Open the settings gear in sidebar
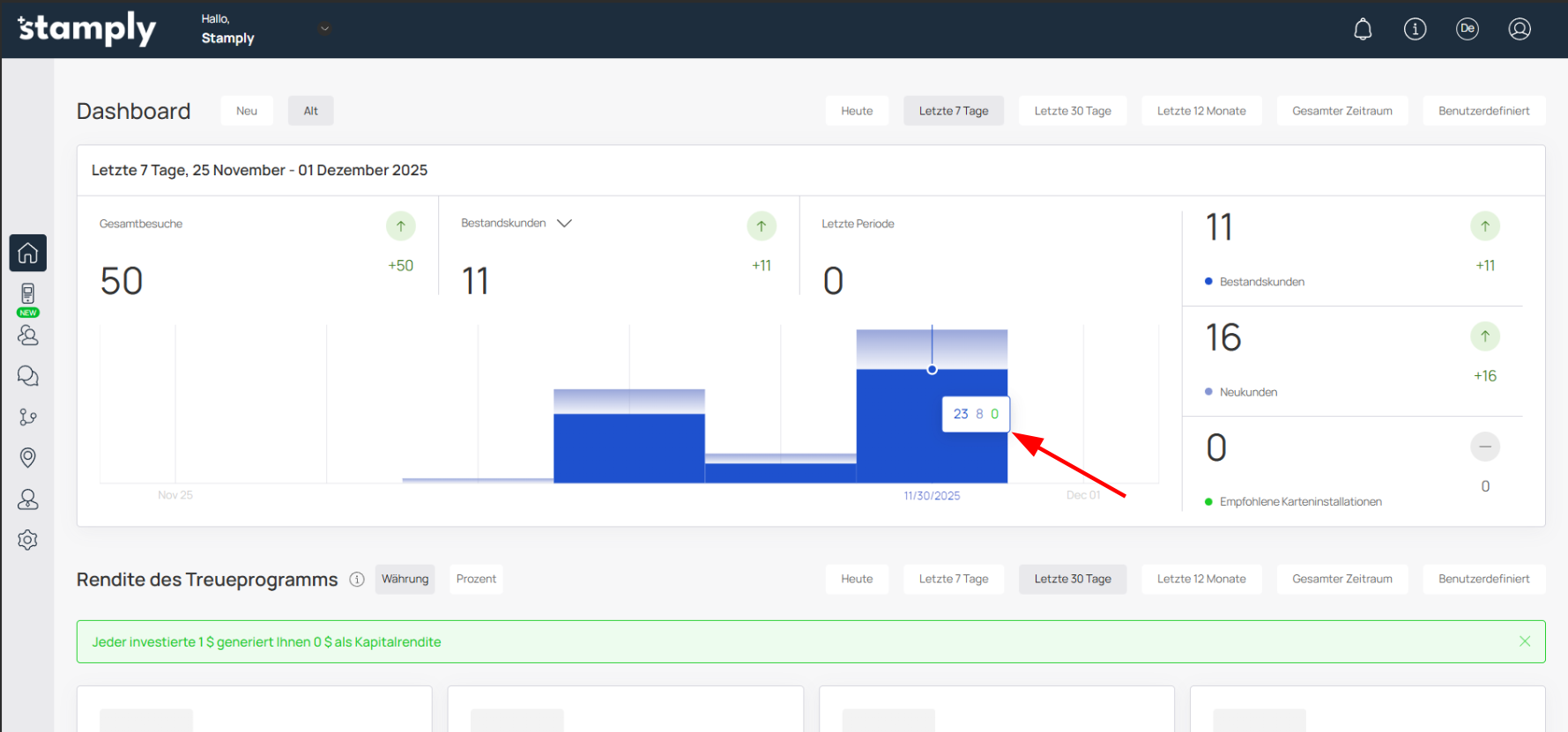 pos(28,540)
